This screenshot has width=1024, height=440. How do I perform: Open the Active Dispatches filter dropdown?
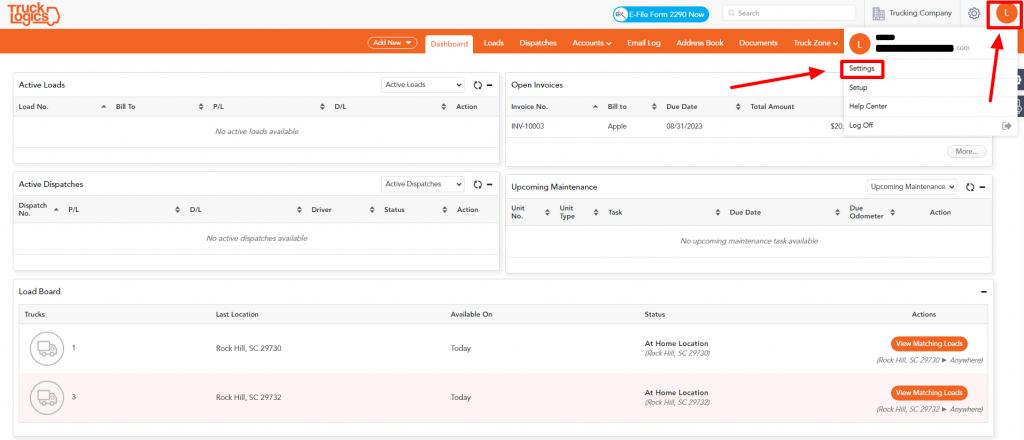[x=423, y=184]
